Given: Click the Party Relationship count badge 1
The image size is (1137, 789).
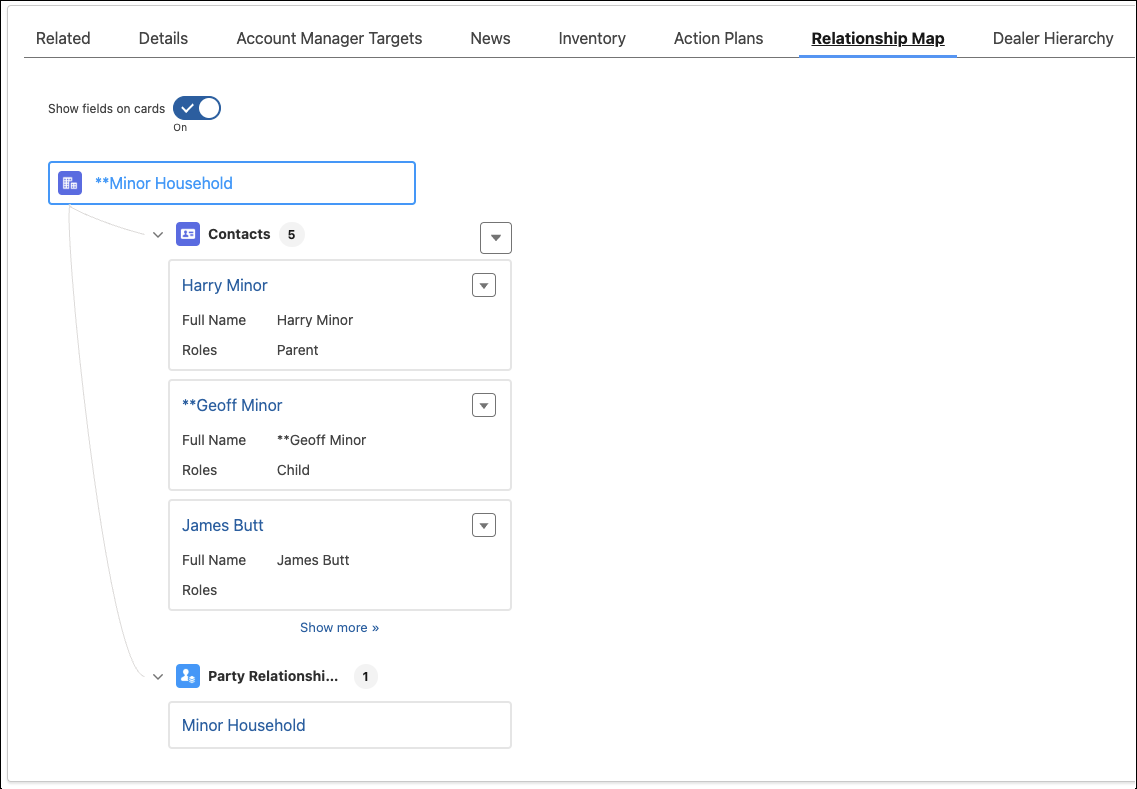Looking at the screenshot, I should pyautogui.click(x=365, y=677).
